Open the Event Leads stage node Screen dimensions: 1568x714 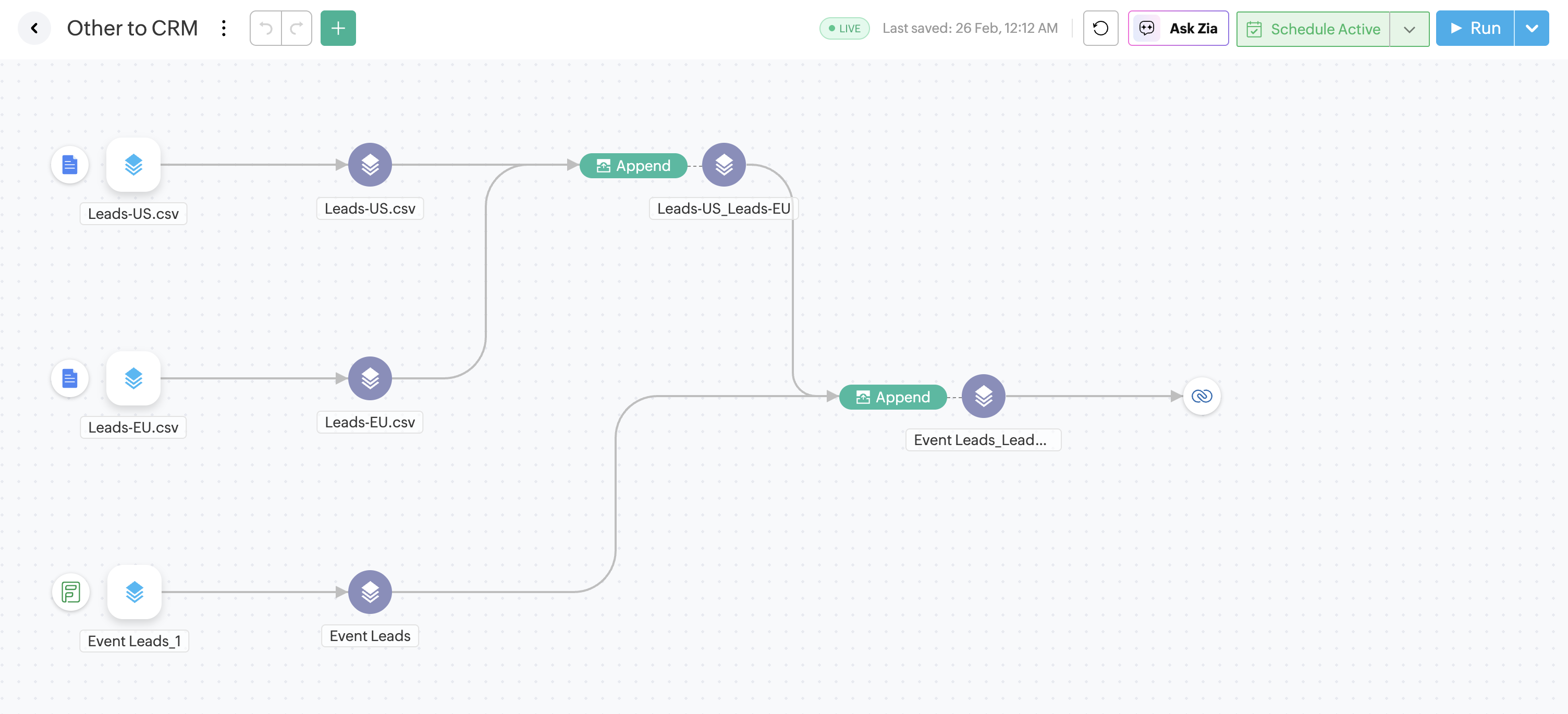[370, 592]
